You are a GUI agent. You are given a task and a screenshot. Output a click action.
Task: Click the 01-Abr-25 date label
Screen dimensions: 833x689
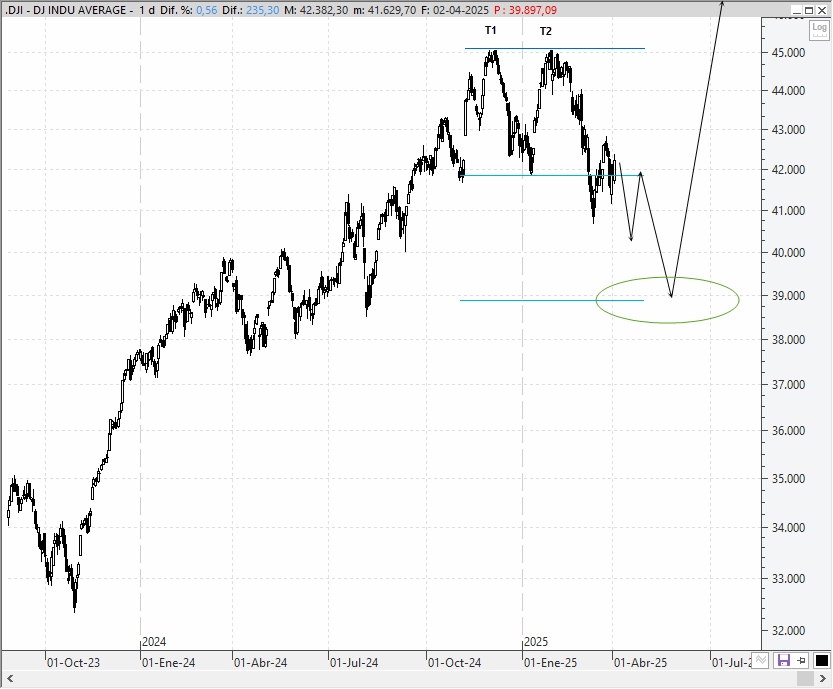click(x=640, y=663)
